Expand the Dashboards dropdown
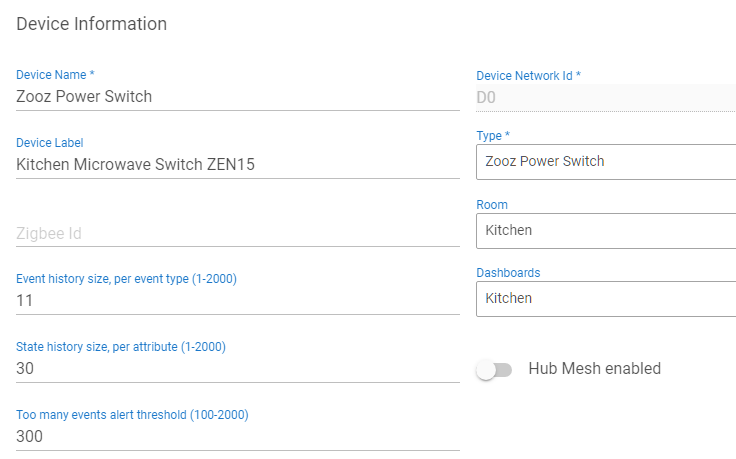Screen dimensions: 736x459 point(605,298)
